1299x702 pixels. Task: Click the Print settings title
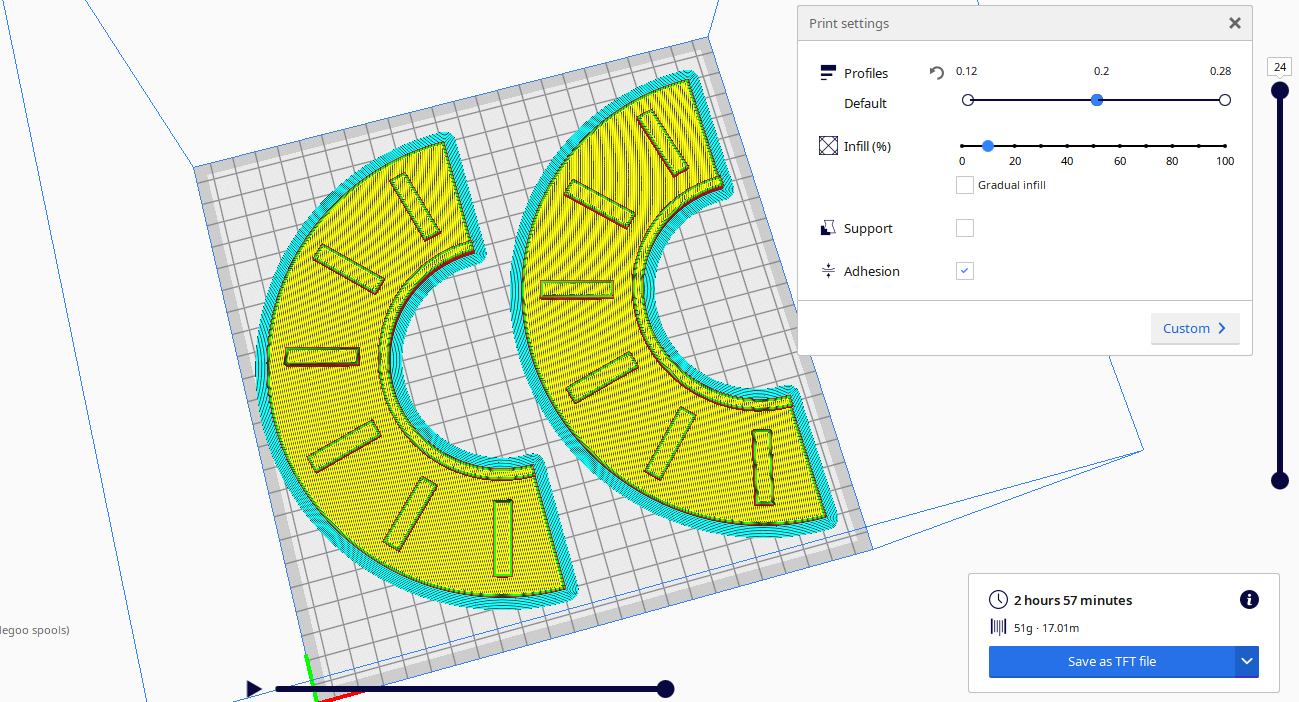pos(849,23)
